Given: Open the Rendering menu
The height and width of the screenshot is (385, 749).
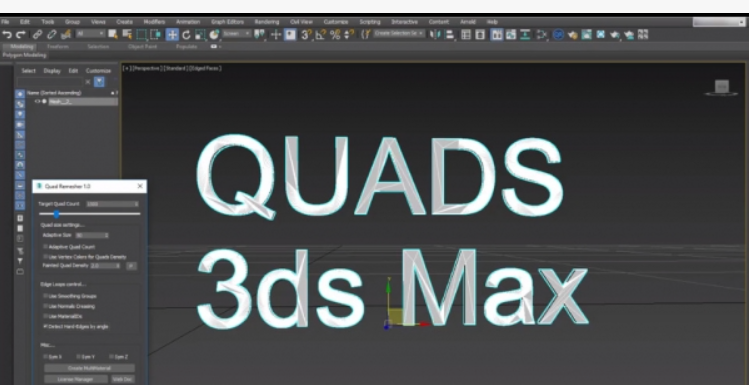Looking at the screenshot, I should pos(267,22).
